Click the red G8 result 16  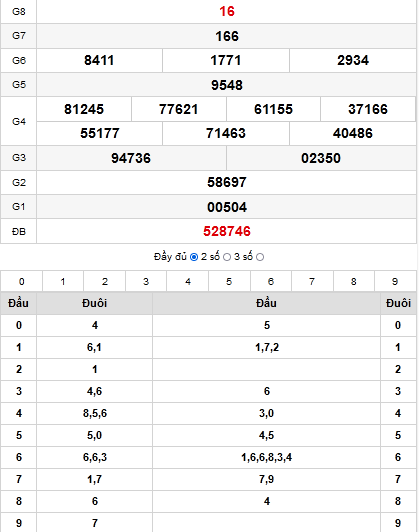227,12
